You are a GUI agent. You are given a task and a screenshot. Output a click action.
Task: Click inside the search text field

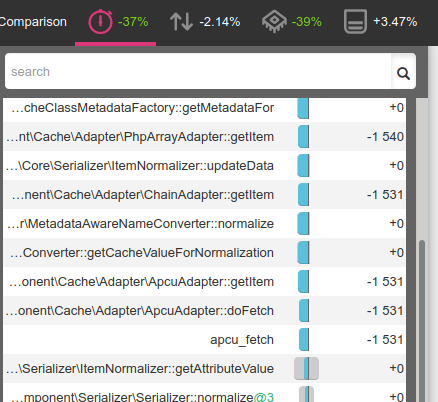(198, 71)
